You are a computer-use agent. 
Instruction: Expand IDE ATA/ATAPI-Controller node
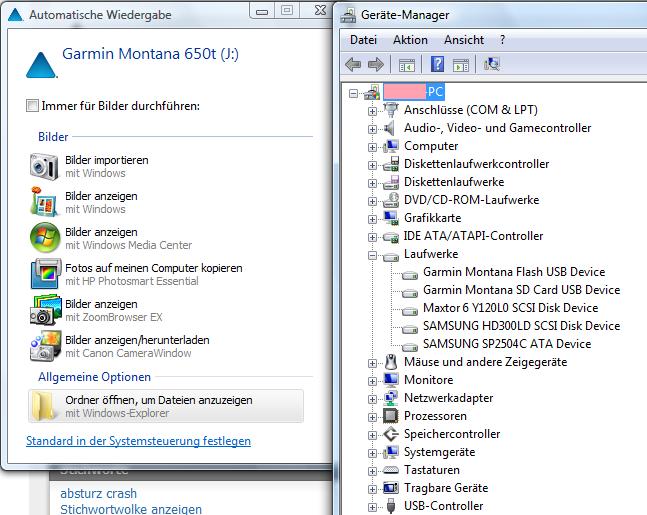(372, 237)
